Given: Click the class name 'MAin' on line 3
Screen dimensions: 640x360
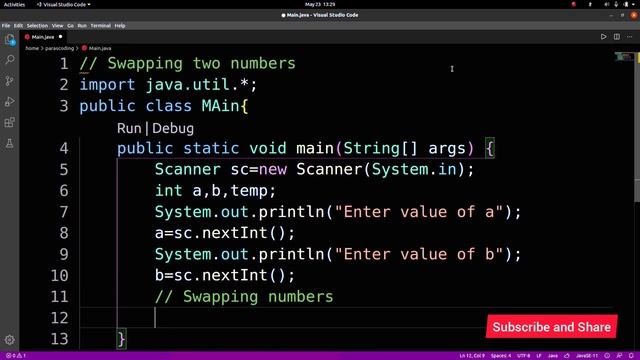Looking at the screenshot, I should 220,106.
